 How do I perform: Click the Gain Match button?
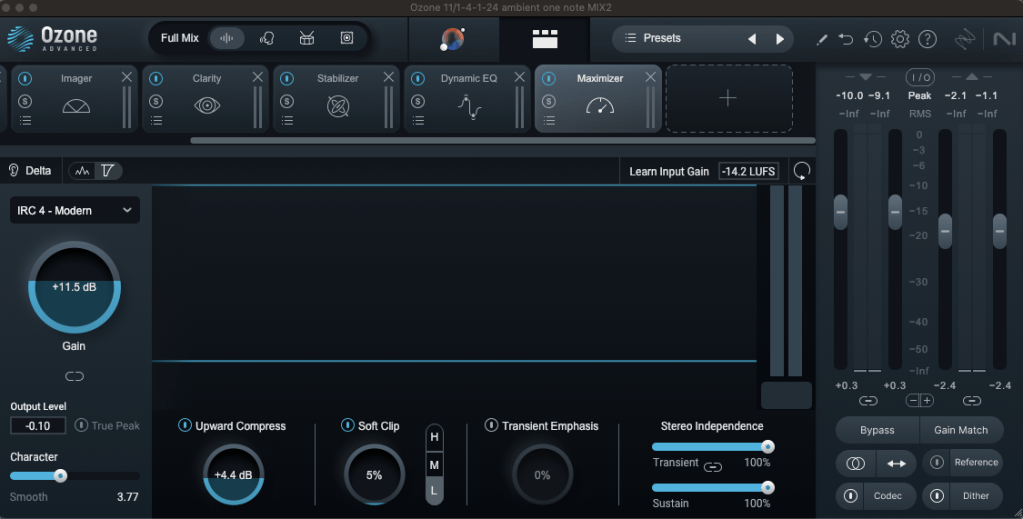pos(960,430)
